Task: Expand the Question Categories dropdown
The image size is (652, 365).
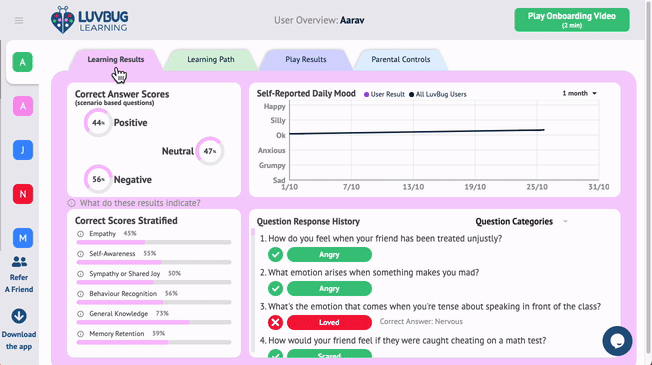Action: point(521,222)
